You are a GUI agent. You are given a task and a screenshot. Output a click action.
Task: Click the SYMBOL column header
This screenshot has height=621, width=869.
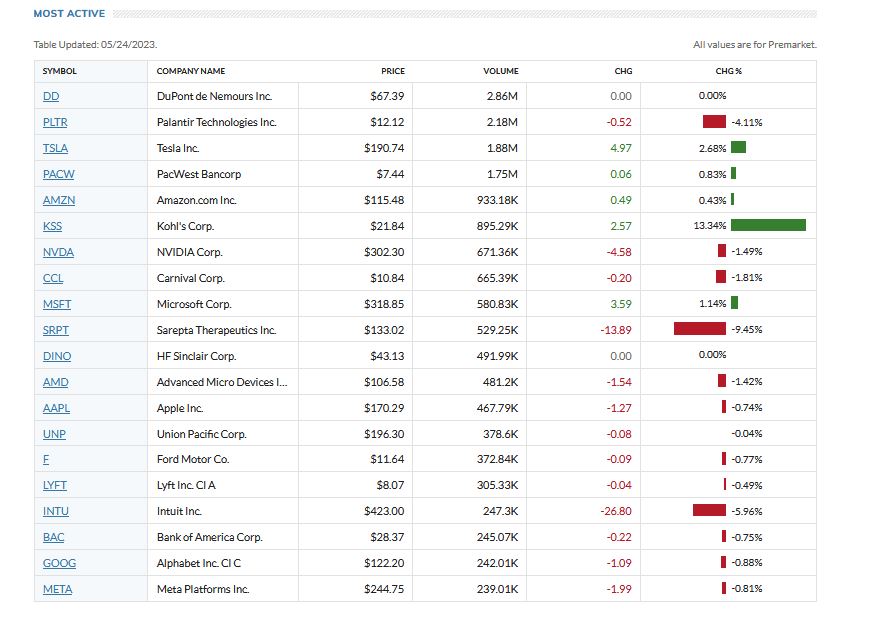(x=60, y=71)
